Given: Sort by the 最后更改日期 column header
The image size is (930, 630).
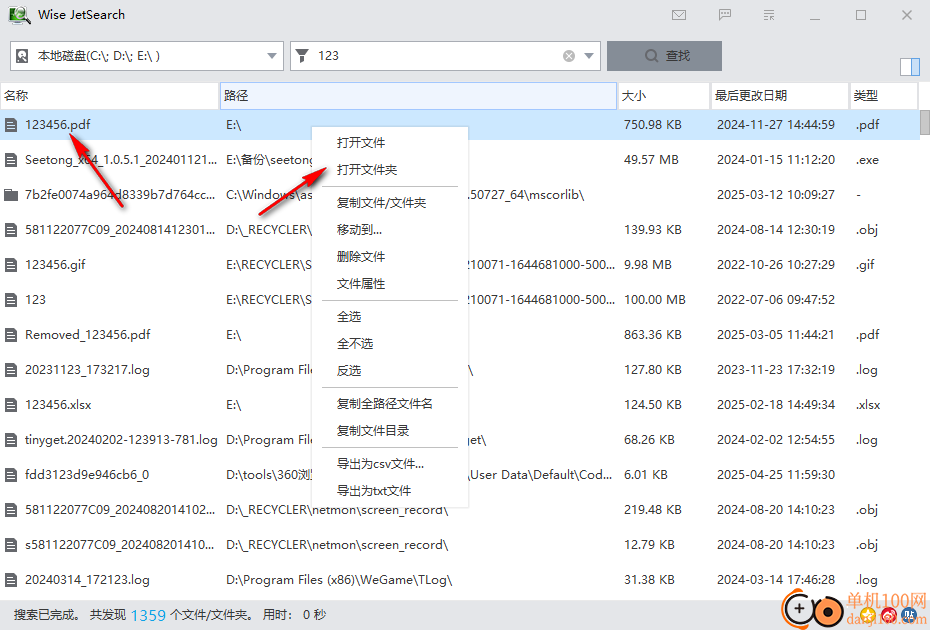Looking at the screenshot, I should [x=780, y=96].
